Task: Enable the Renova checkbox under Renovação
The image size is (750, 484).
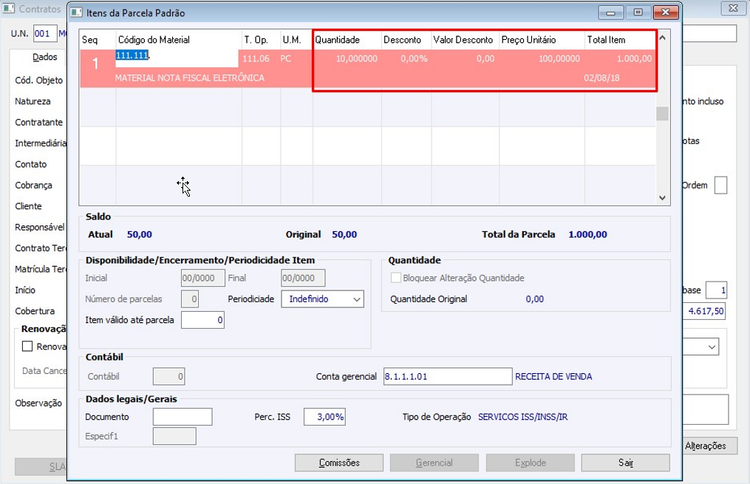Action: (x=28, y=346)
